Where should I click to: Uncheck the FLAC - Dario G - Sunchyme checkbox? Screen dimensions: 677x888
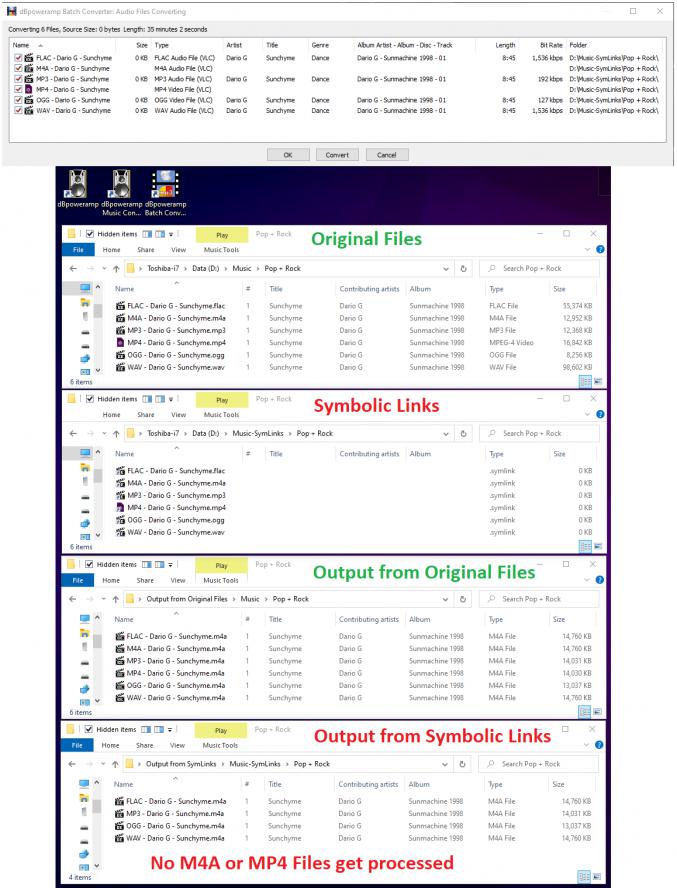(x=17, y=59)
